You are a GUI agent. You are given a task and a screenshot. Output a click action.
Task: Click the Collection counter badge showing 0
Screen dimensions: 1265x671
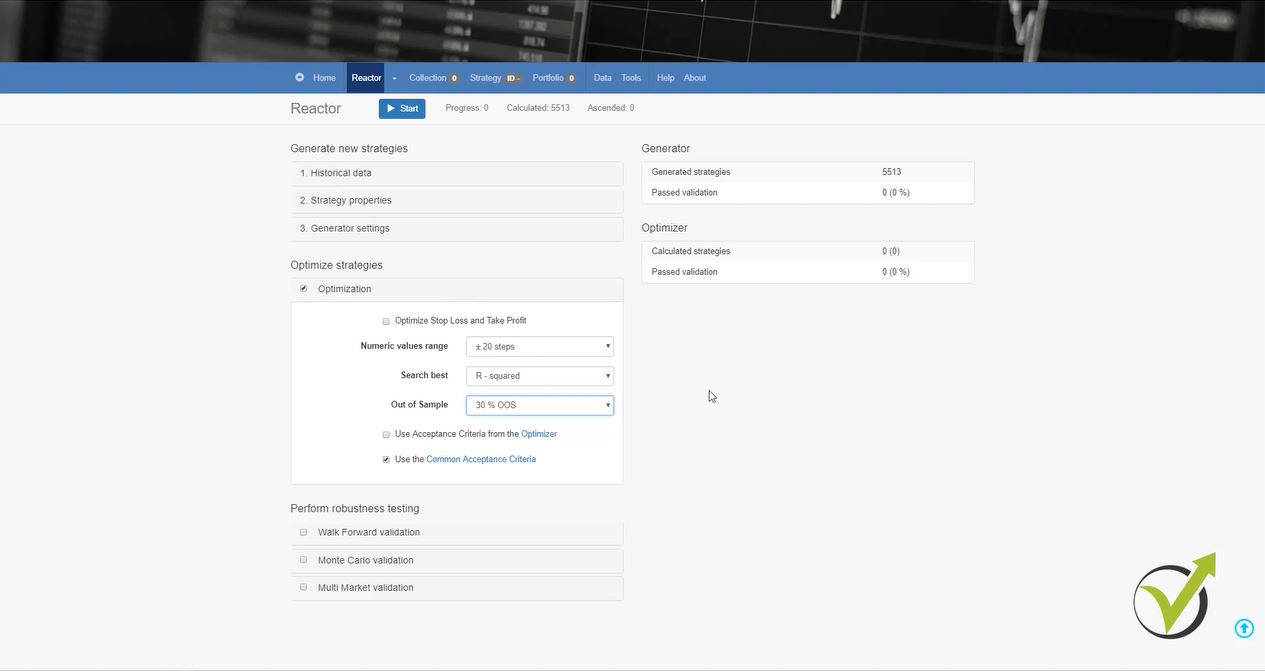(x=453, y=77)
